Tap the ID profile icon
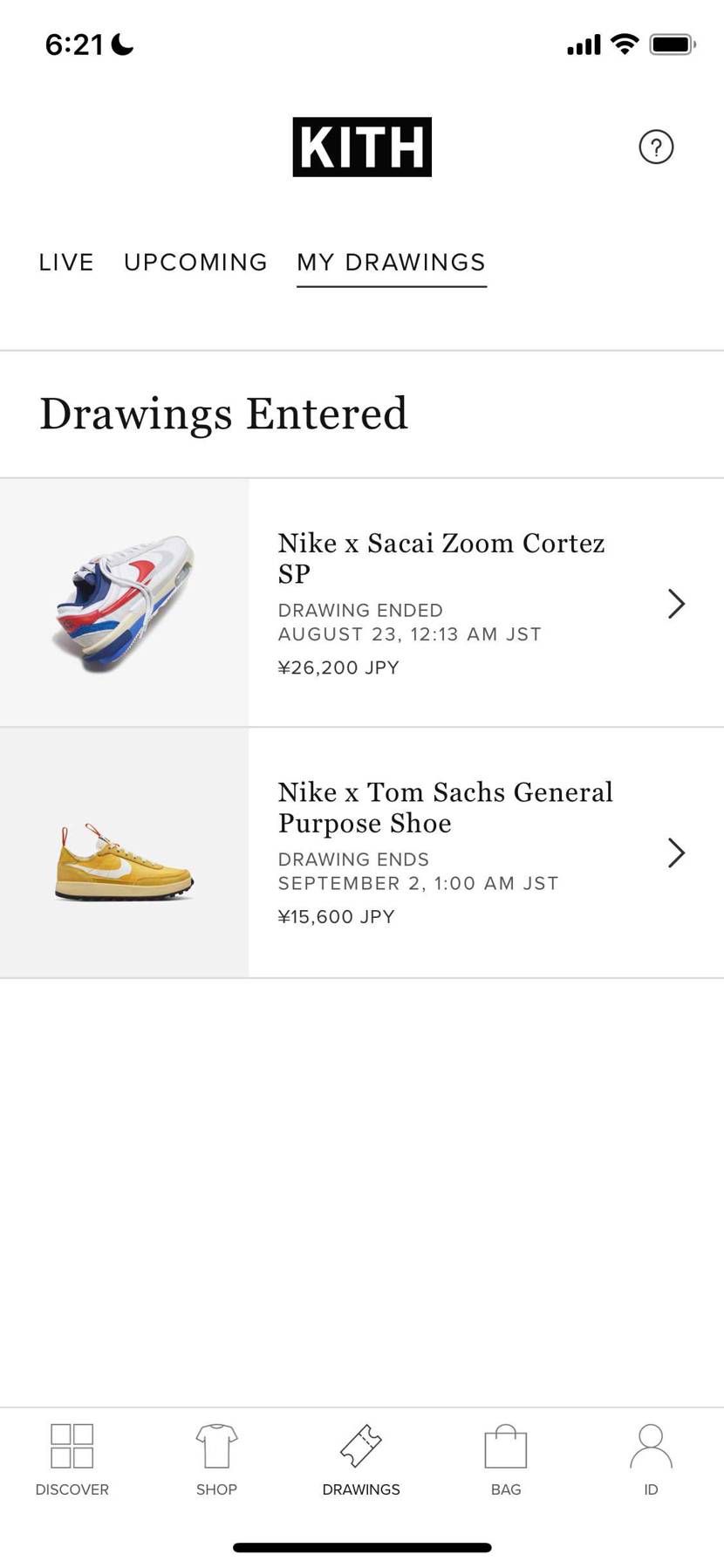Screen dimensions: 724x1568 (x=651, y=1446)
